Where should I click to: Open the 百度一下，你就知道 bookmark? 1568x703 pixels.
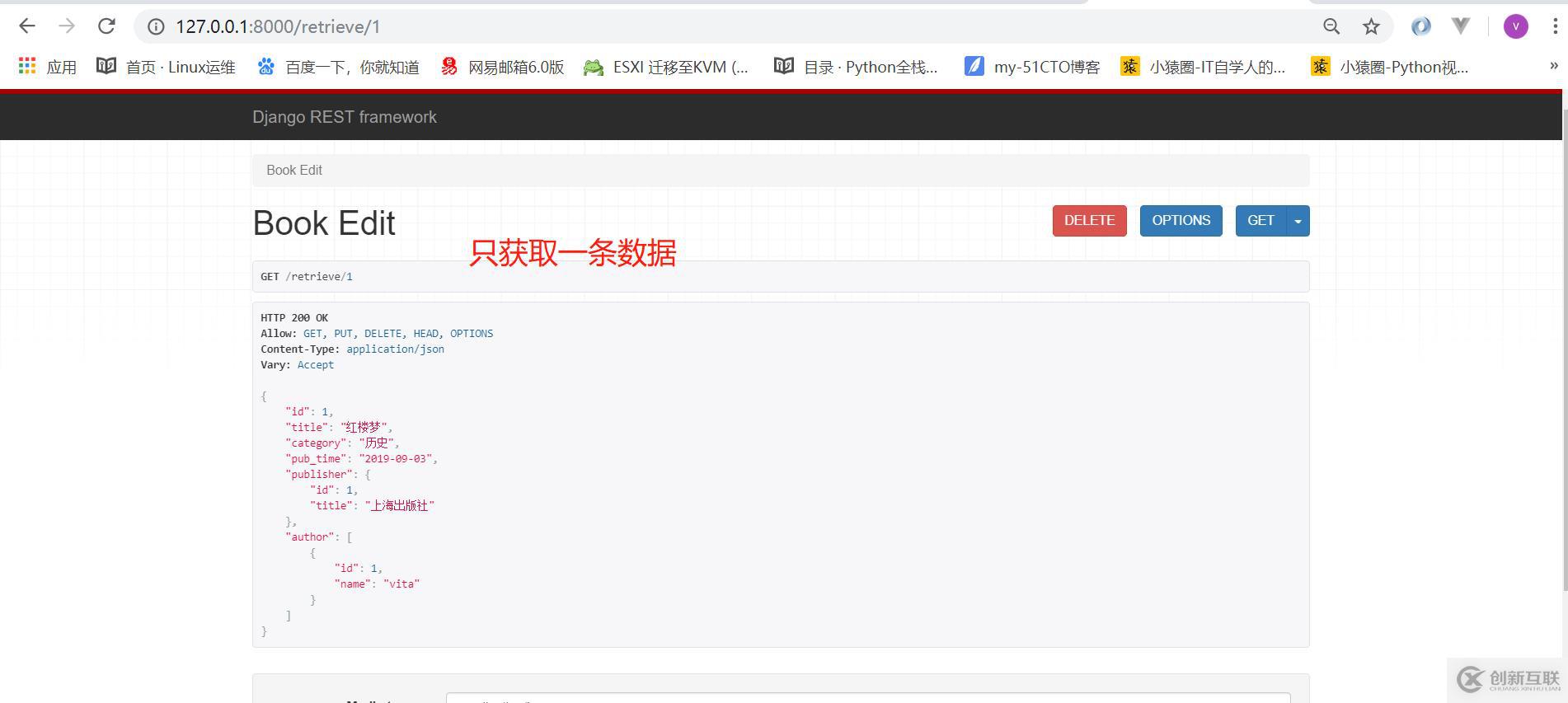tap(338, 67)
